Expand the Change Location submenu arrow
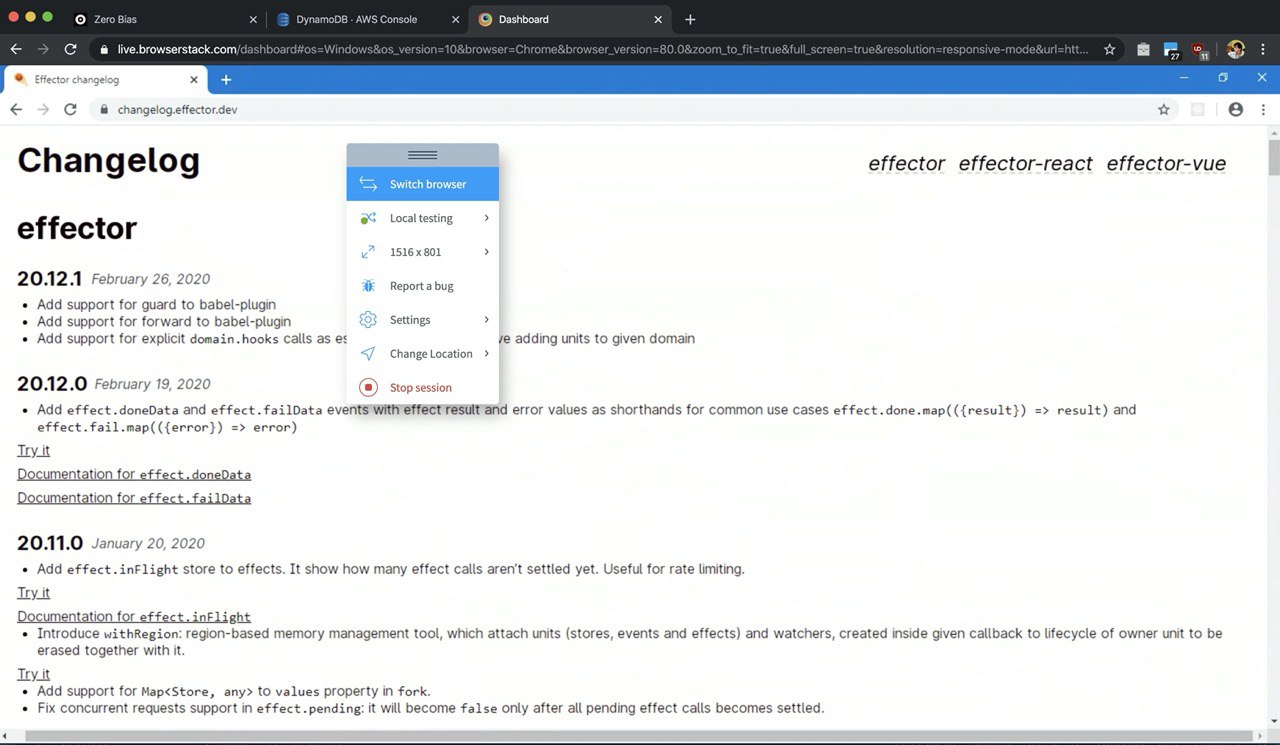Viewport: 1280px width, 745px height. click(486, 354)
